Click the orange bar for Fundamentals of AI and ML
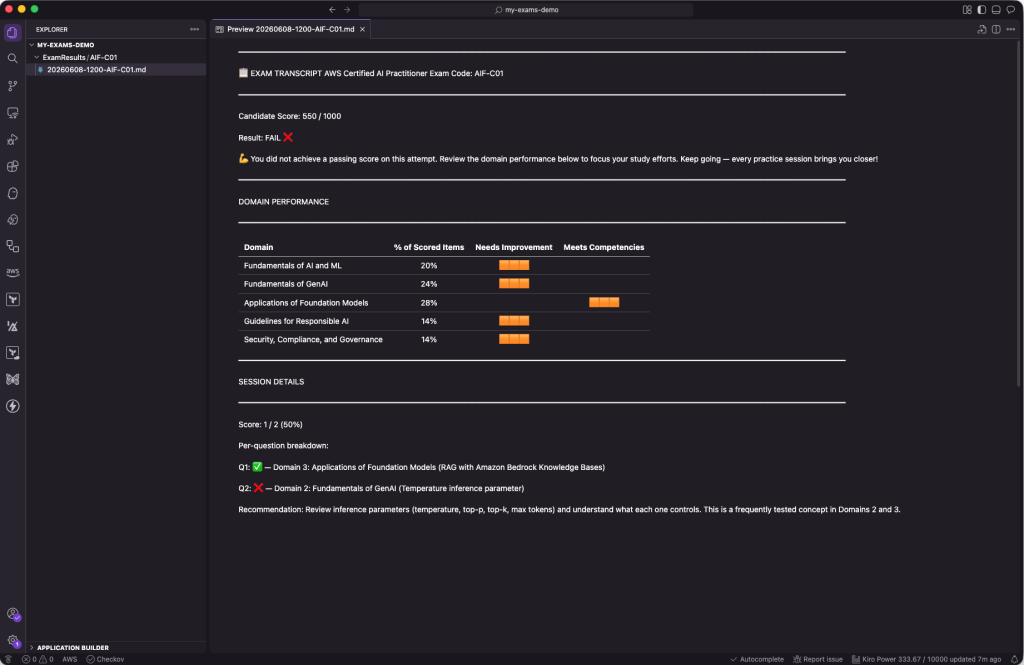This screenshot has width=1024, height=665. point(514,265)
